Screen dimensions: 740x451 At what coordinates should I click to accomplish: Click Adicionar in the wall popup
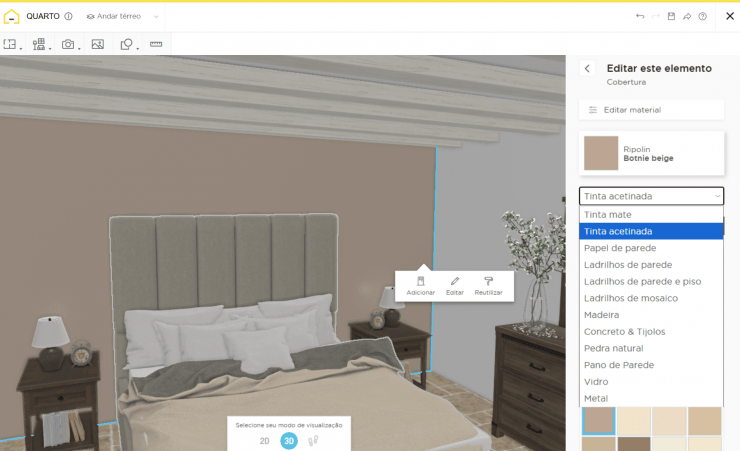[420, 286]
